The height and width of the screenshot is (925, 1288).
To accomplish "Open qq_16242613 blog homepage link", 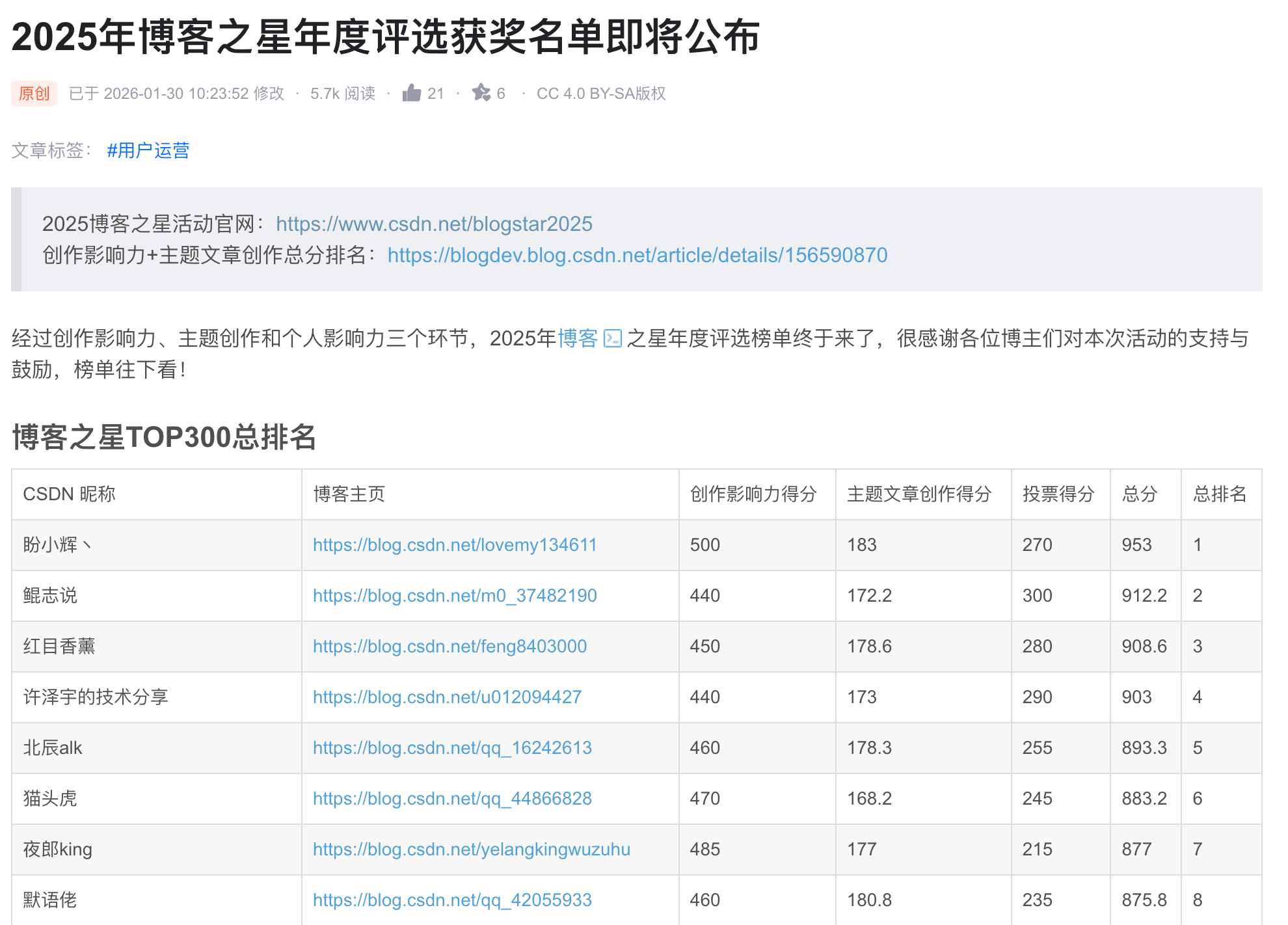I will pyautogui.click(x=452, y=747).
